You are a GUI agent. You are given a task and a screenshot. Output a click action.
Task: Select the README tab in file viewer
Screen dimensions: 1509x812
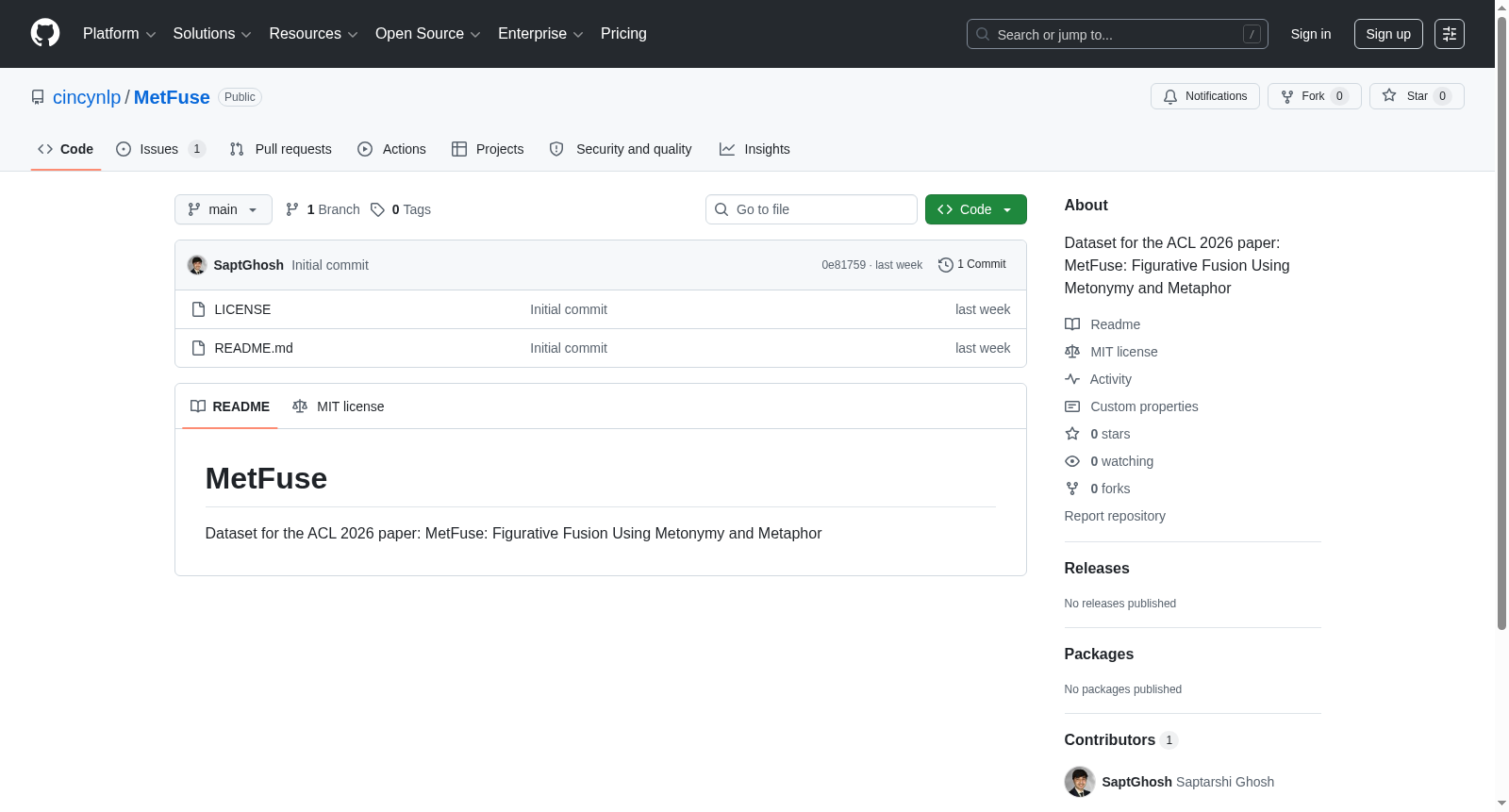(230, 406)
